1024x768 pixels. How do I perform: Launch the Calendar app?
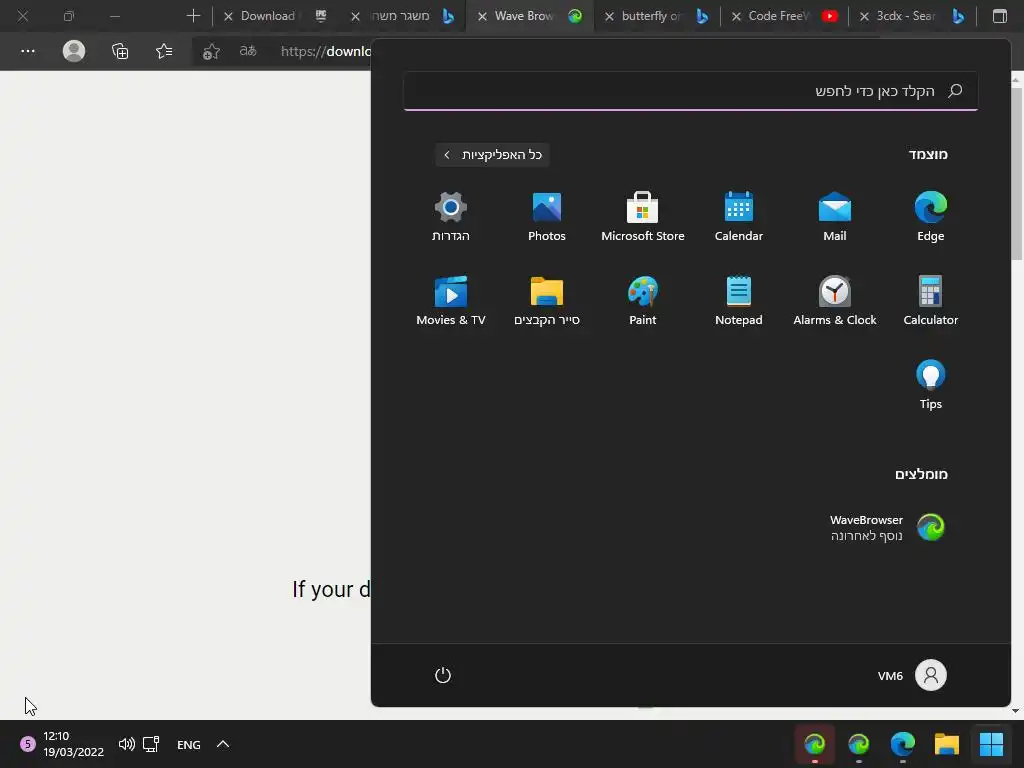coord(739,217)
